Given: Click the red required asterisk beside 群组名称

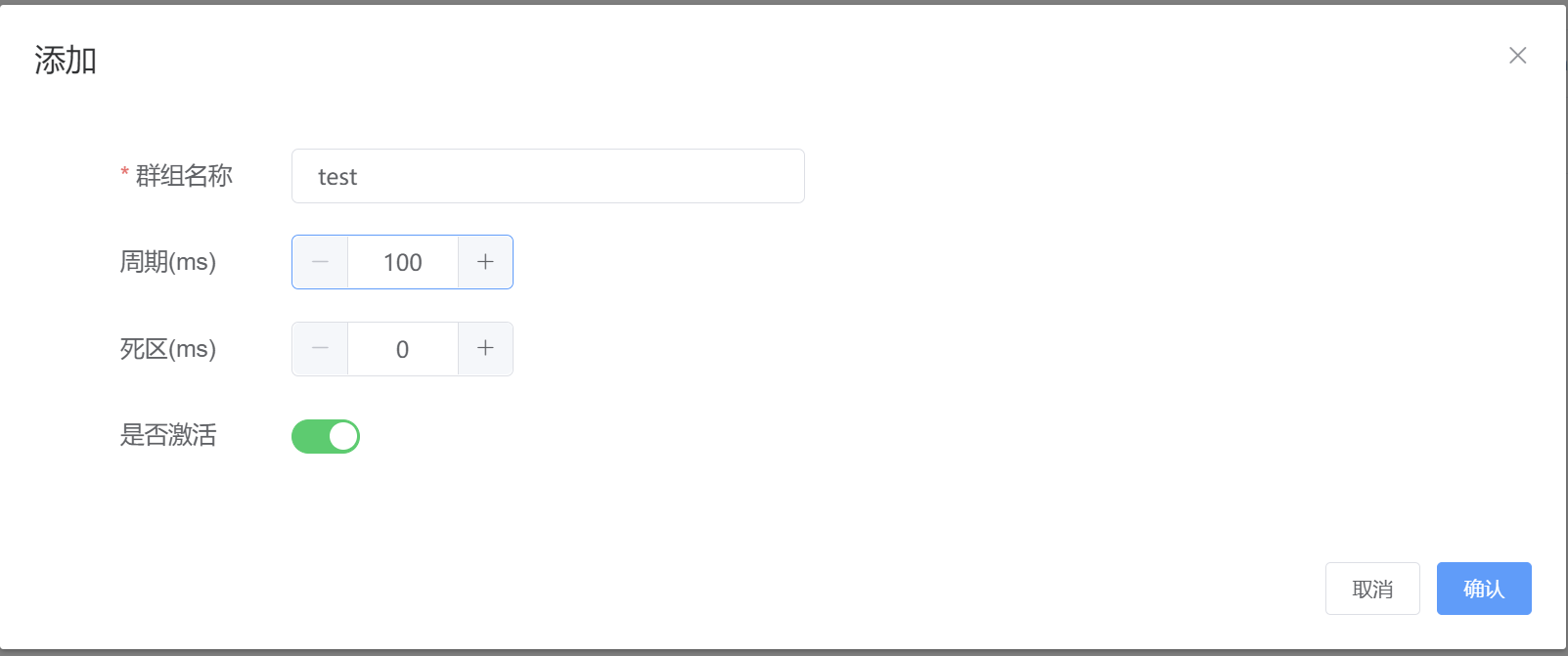Looking at the screenshot, I should pos(125,174).
